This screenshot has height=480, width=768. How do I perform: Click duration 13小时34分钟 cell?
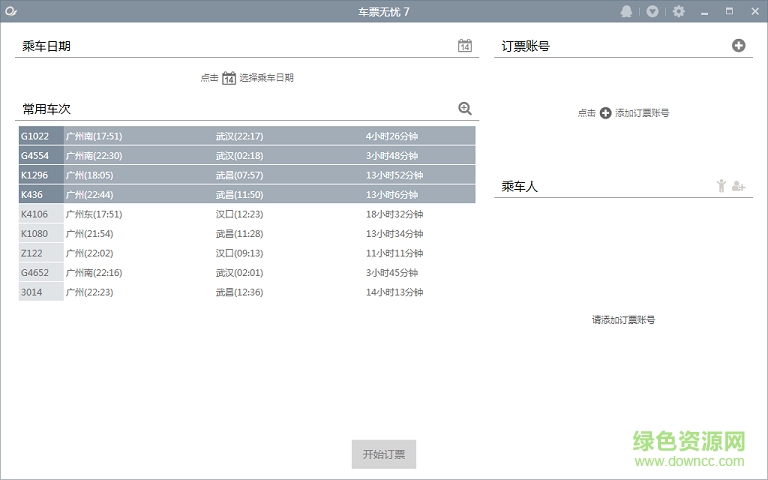(394, 234)
